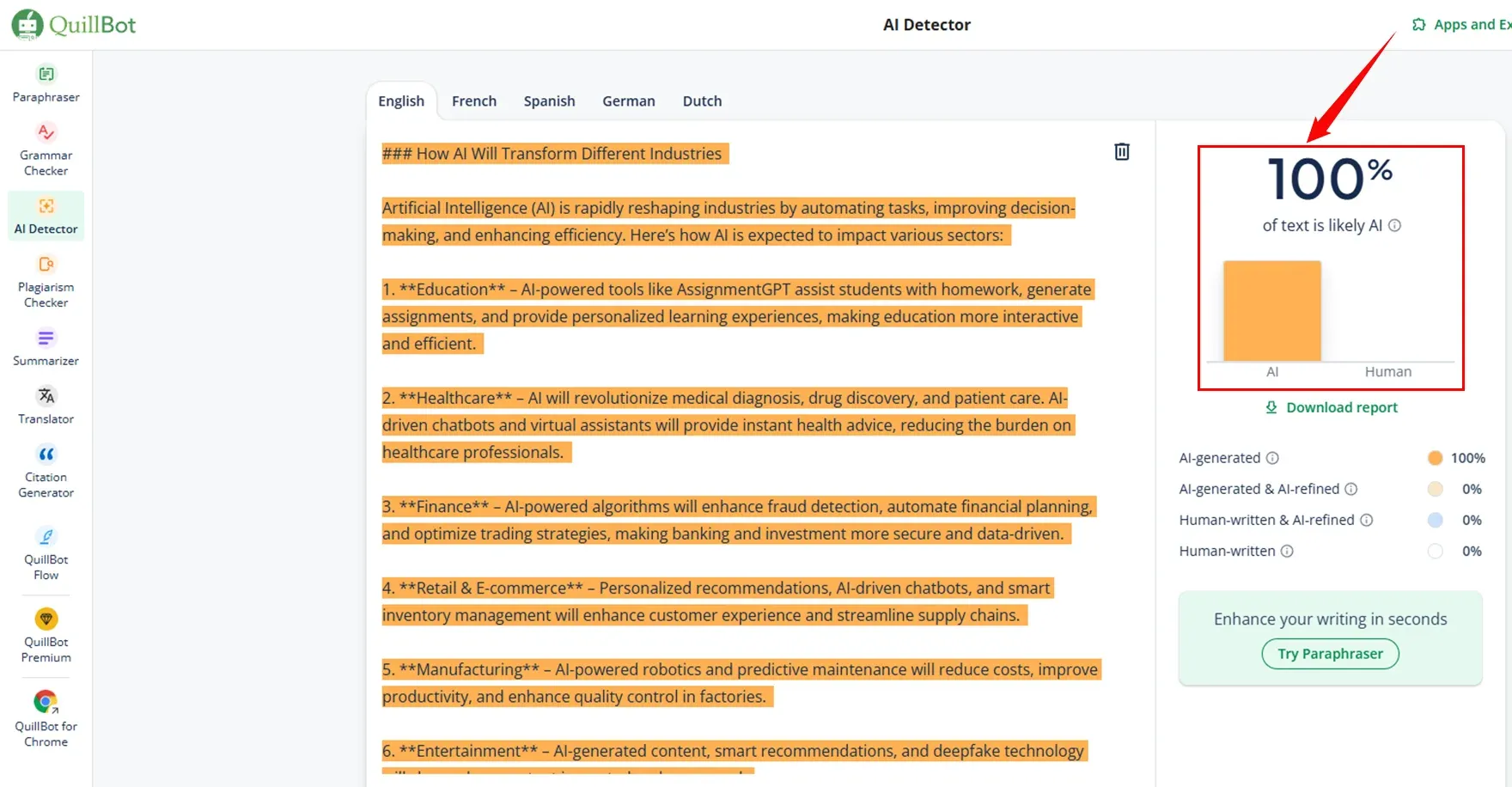Click the orange AI bar in the chart
This screenshot has height=787, width=1512.
pos(1272,311)
